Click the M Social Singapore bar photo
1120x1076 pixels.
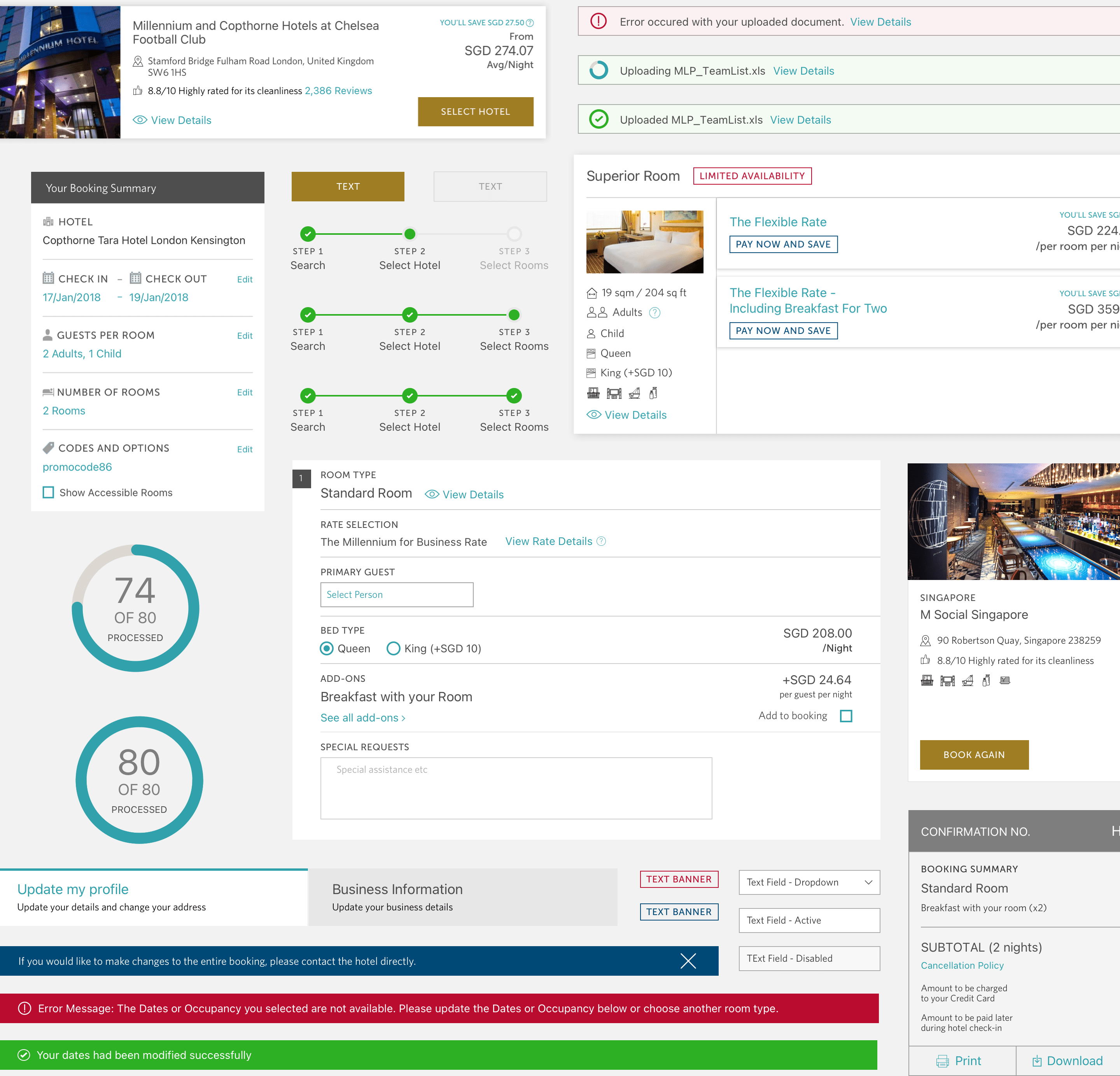coord(1014,521)
